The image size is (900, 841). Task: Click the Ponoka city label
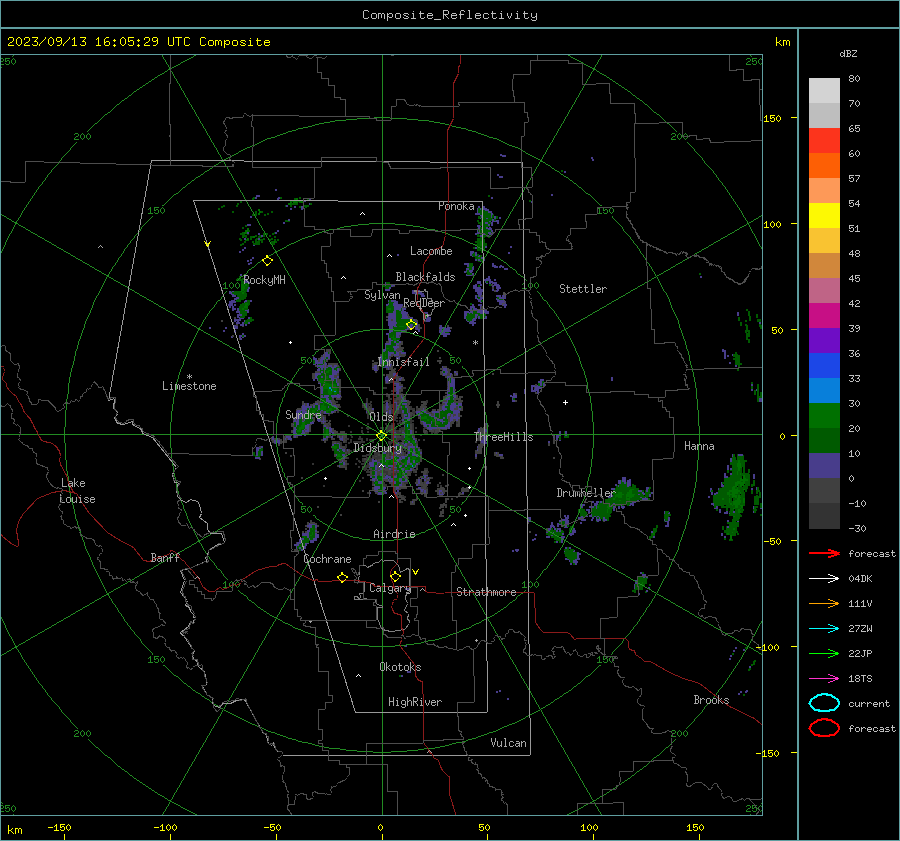tap(456, 206)
